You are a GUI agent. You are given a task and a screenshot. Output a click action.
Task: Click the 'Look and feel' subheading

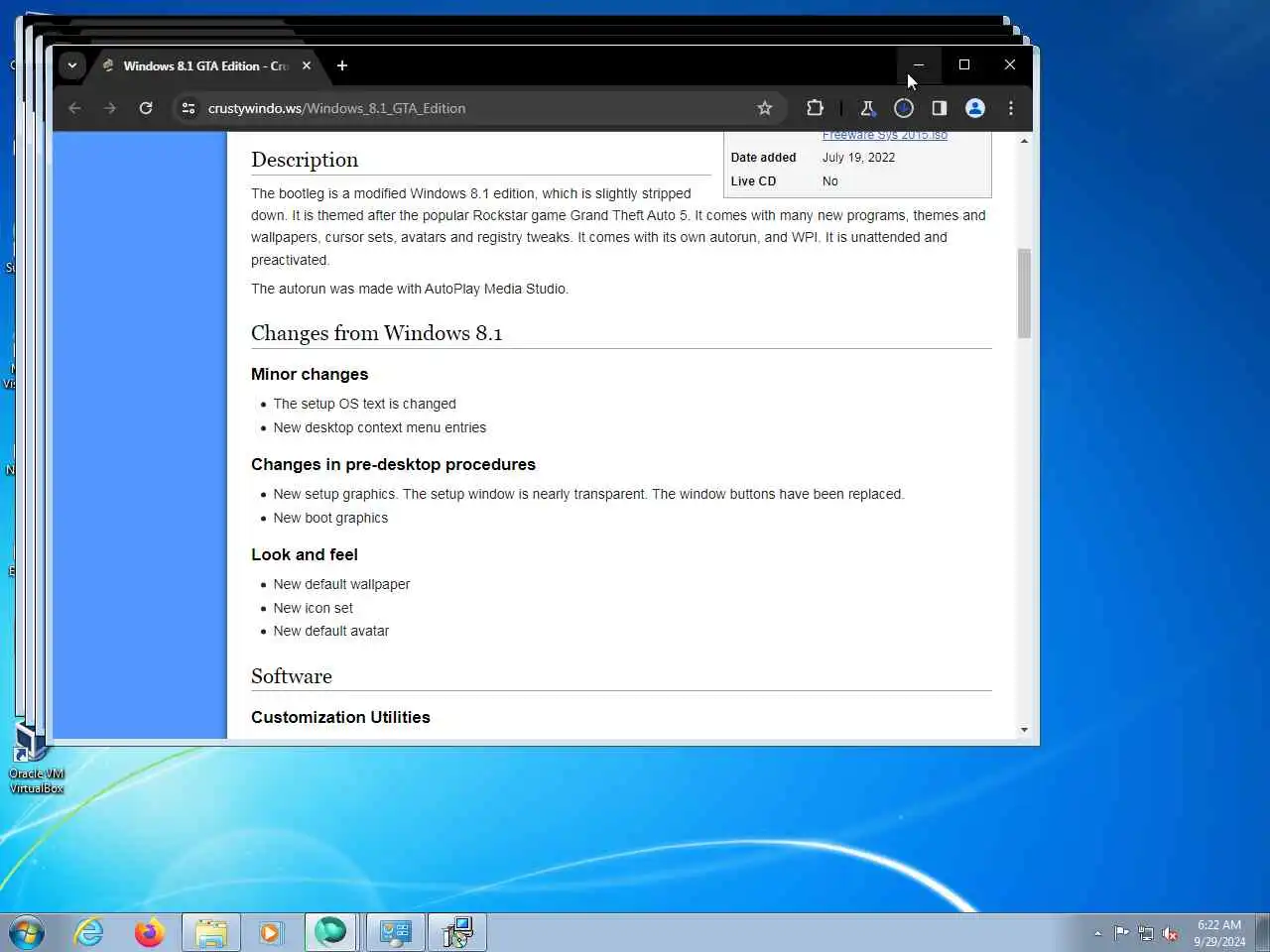[305, 554]
